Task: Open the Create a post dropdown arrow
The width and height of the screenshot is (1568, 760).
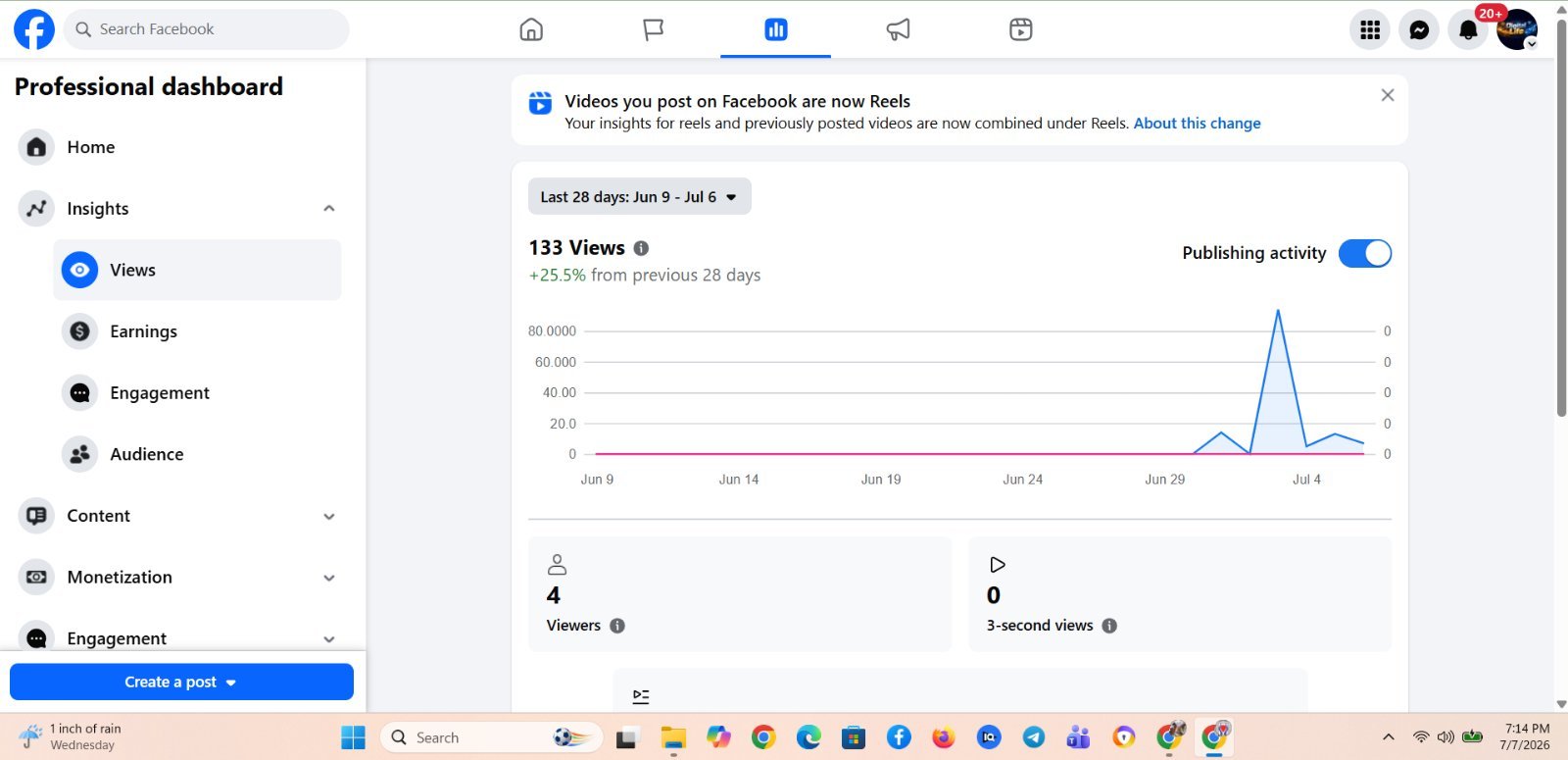Action: pos(231,683)
